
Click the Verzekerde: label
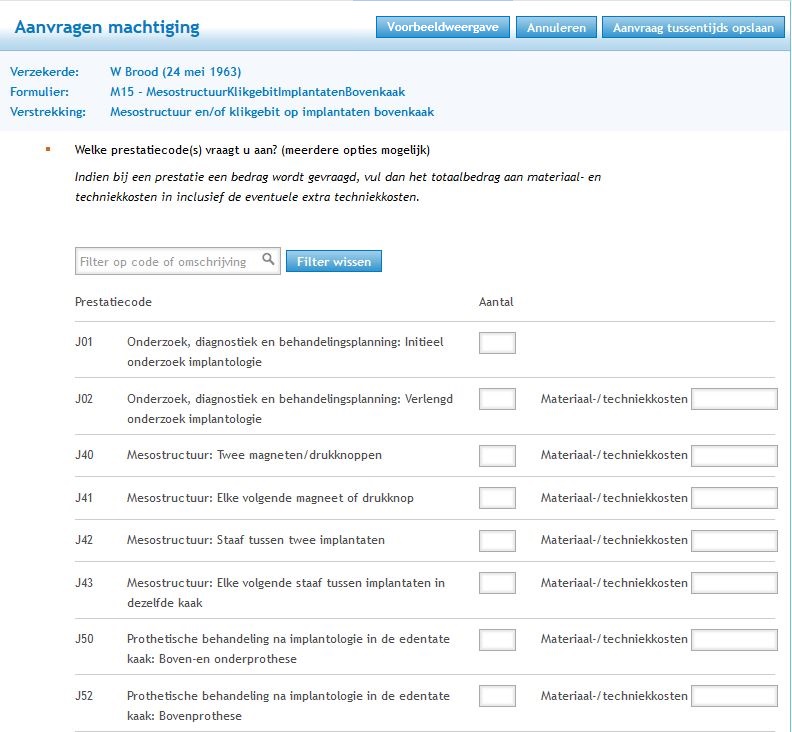coord(44,72)
